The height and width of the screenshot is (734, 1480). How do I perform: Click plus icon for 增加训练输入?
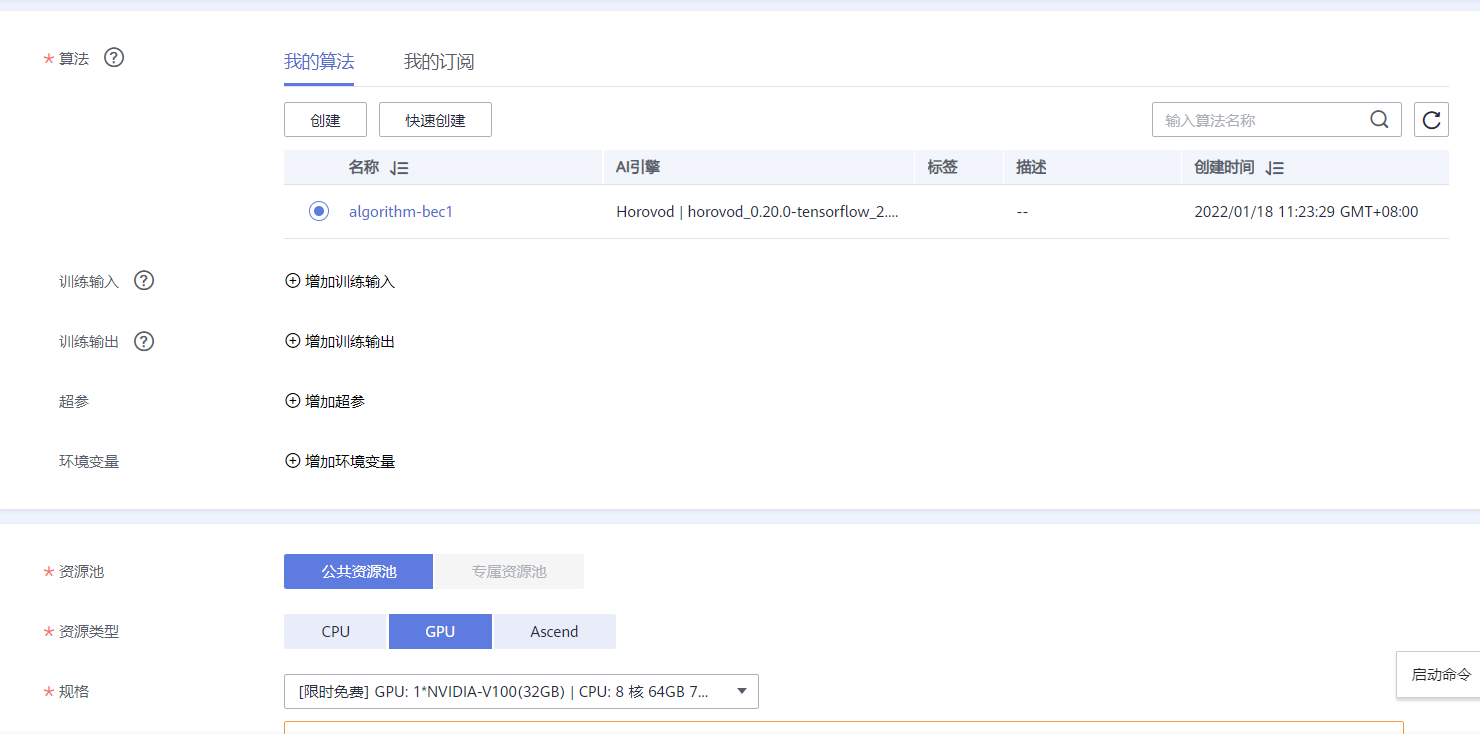(x=293, y=281)
